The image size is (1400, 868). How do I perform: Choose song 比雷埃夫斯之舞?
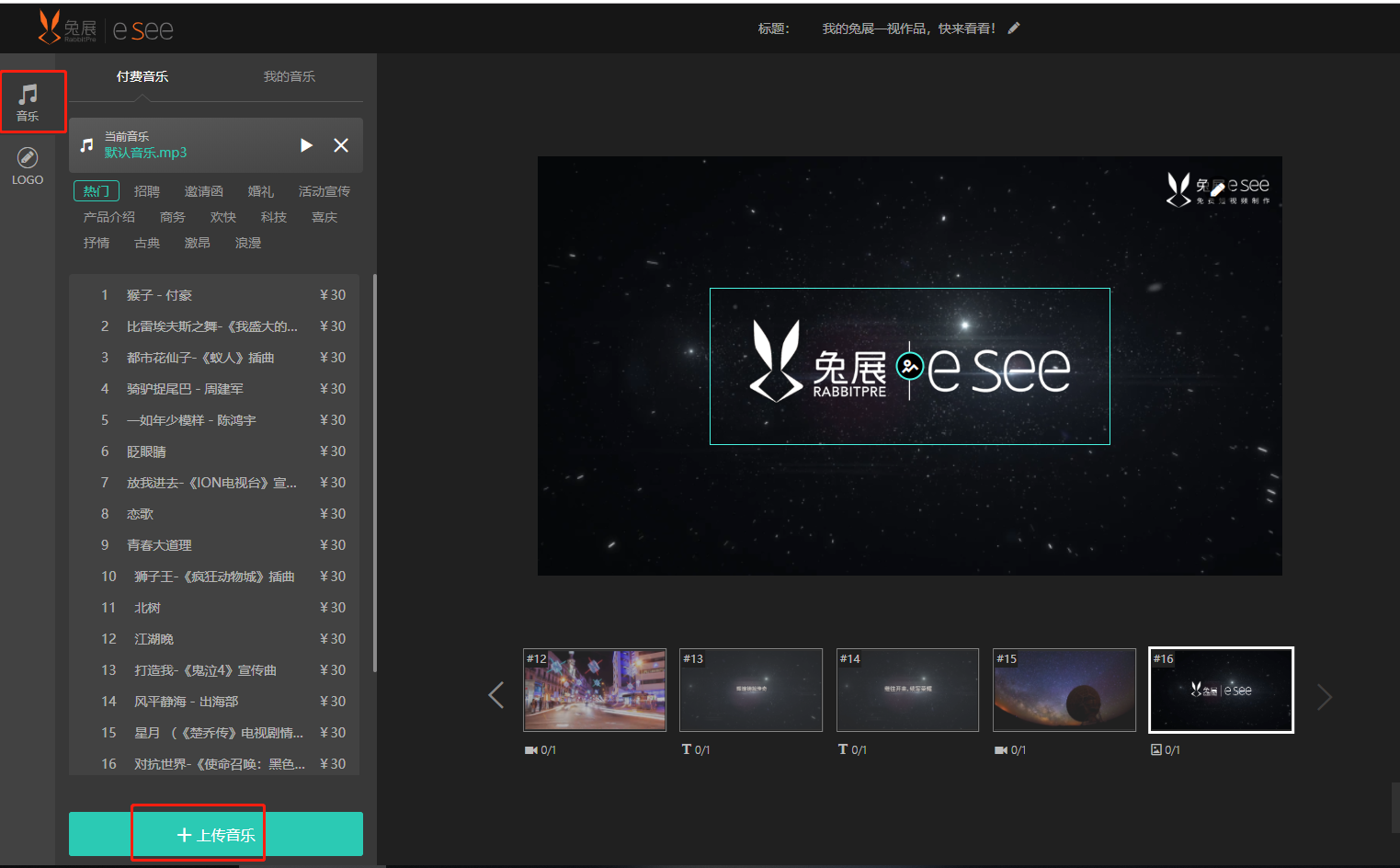click(214, 326)
